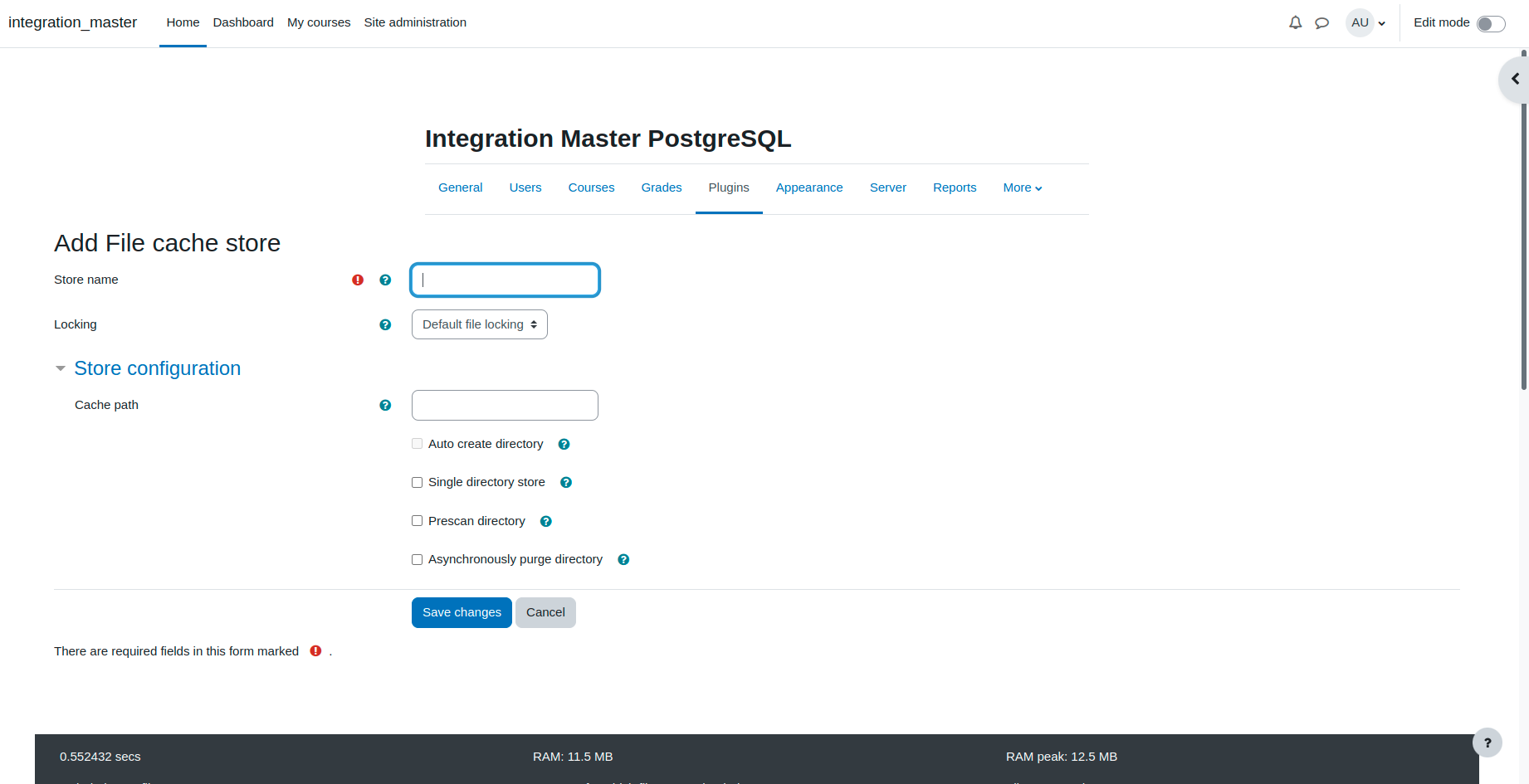Open the block drawer arrow icon
Image resolution: width=1529 pixels, height=784 pixels.
[1516, 79]
